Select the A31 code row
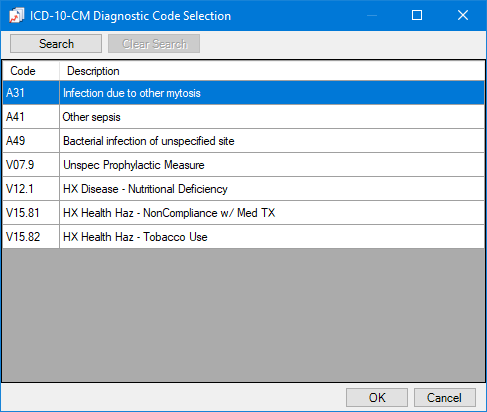The image size is (487, 412). (243, 93)
